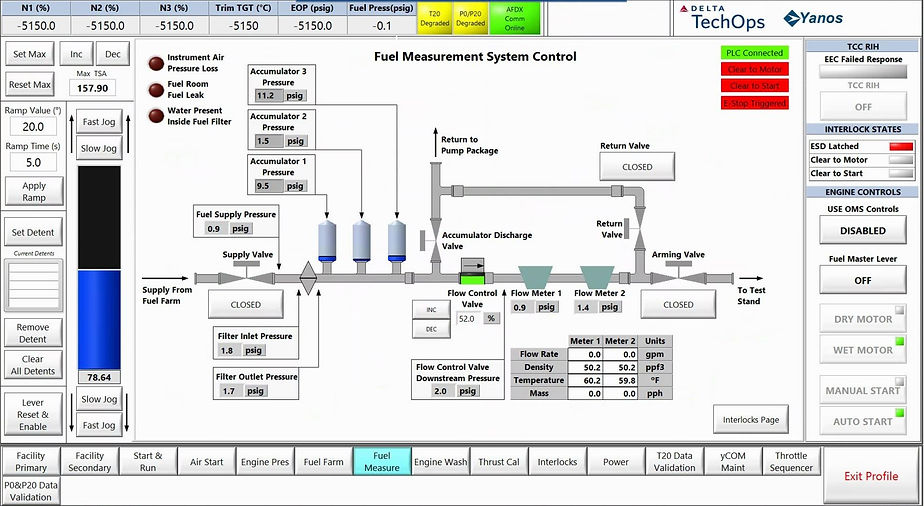
Task: Click lower Slow Jog button
Action: coord(99,399)
